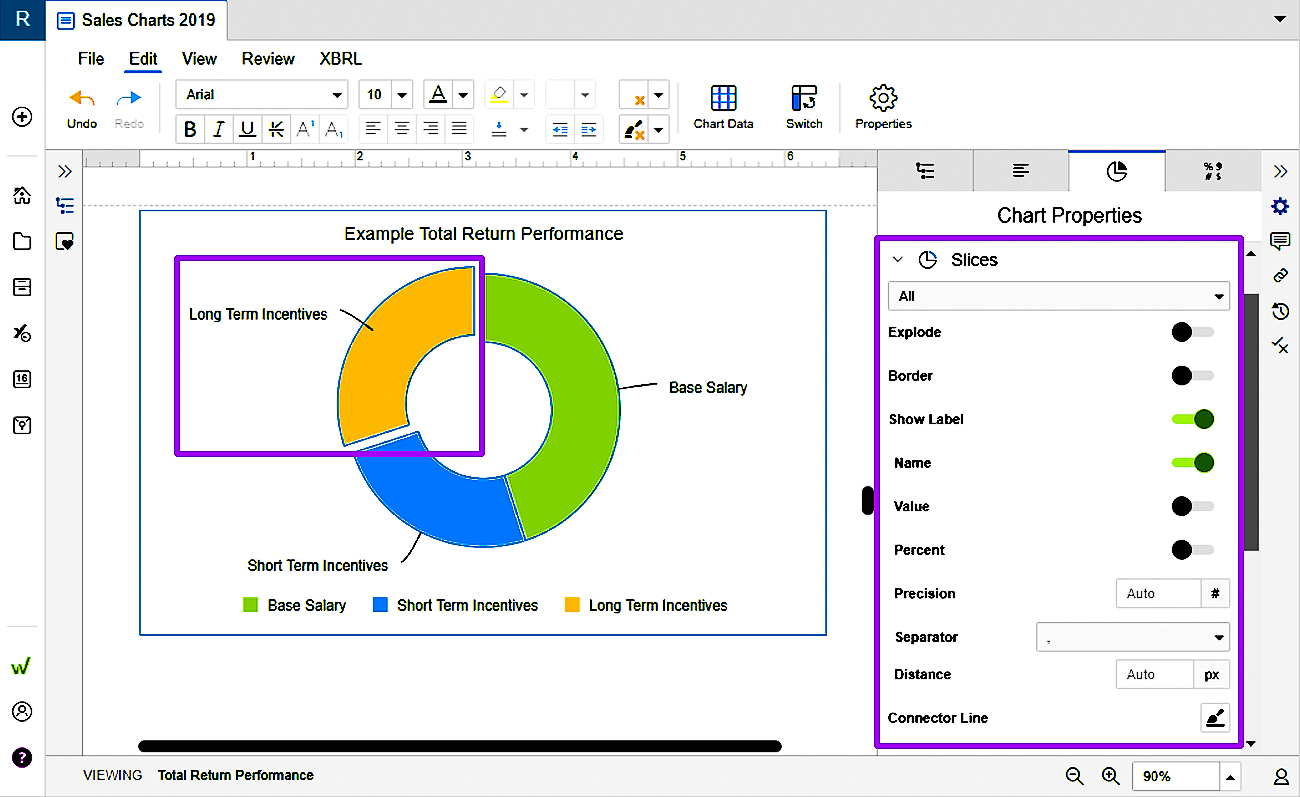This screenshot has height=797, width=1300.
Task: Click the Total Return Performance link
Action: pyautogui.click(x=235, y=776)
